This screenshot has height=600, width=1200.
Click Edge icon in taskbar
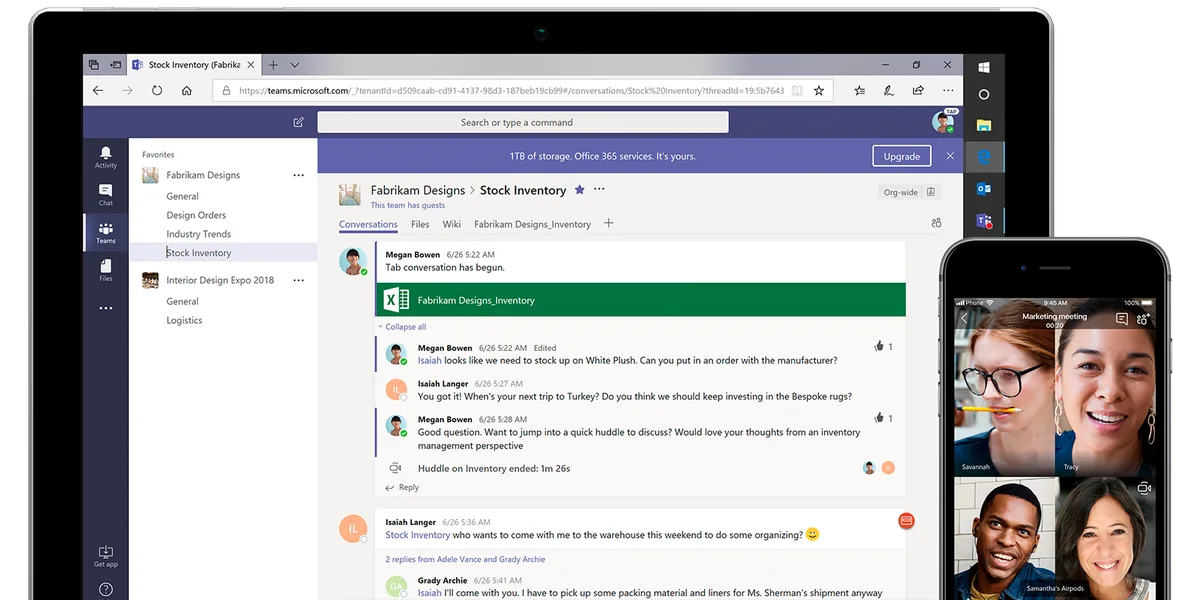pos(984,157)
